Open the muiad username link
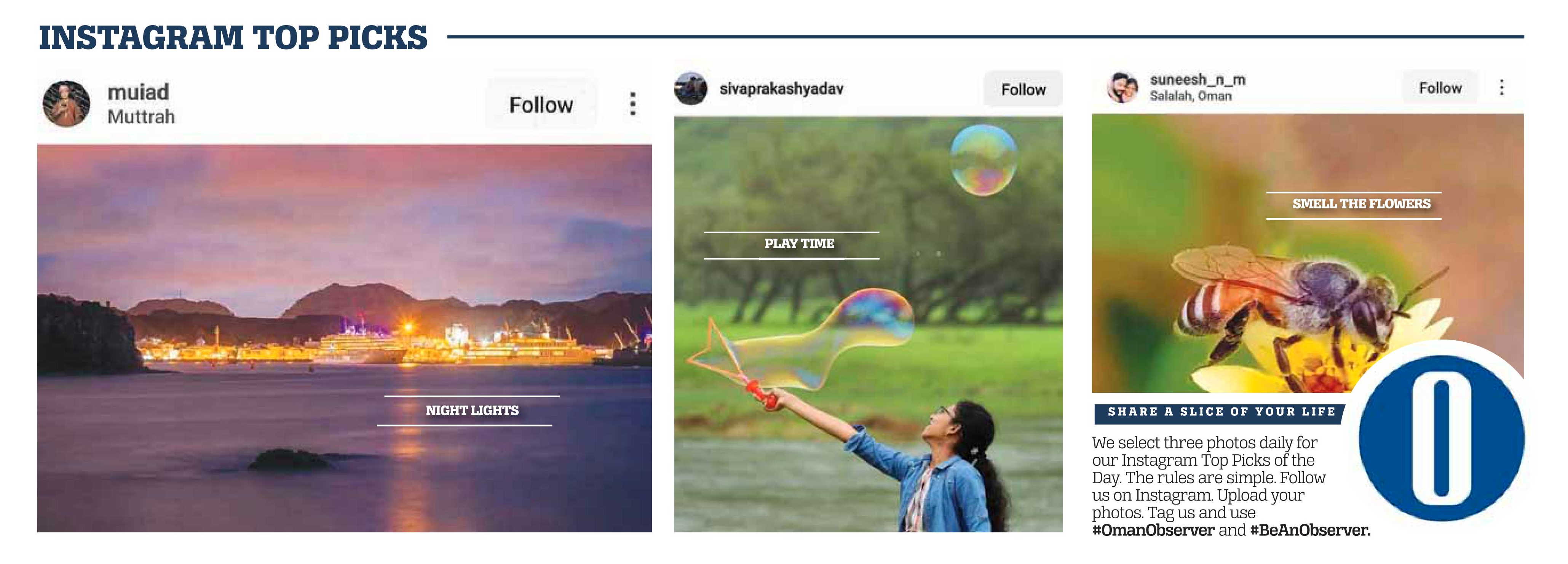 pyautogui.click(x=138, y=93)
